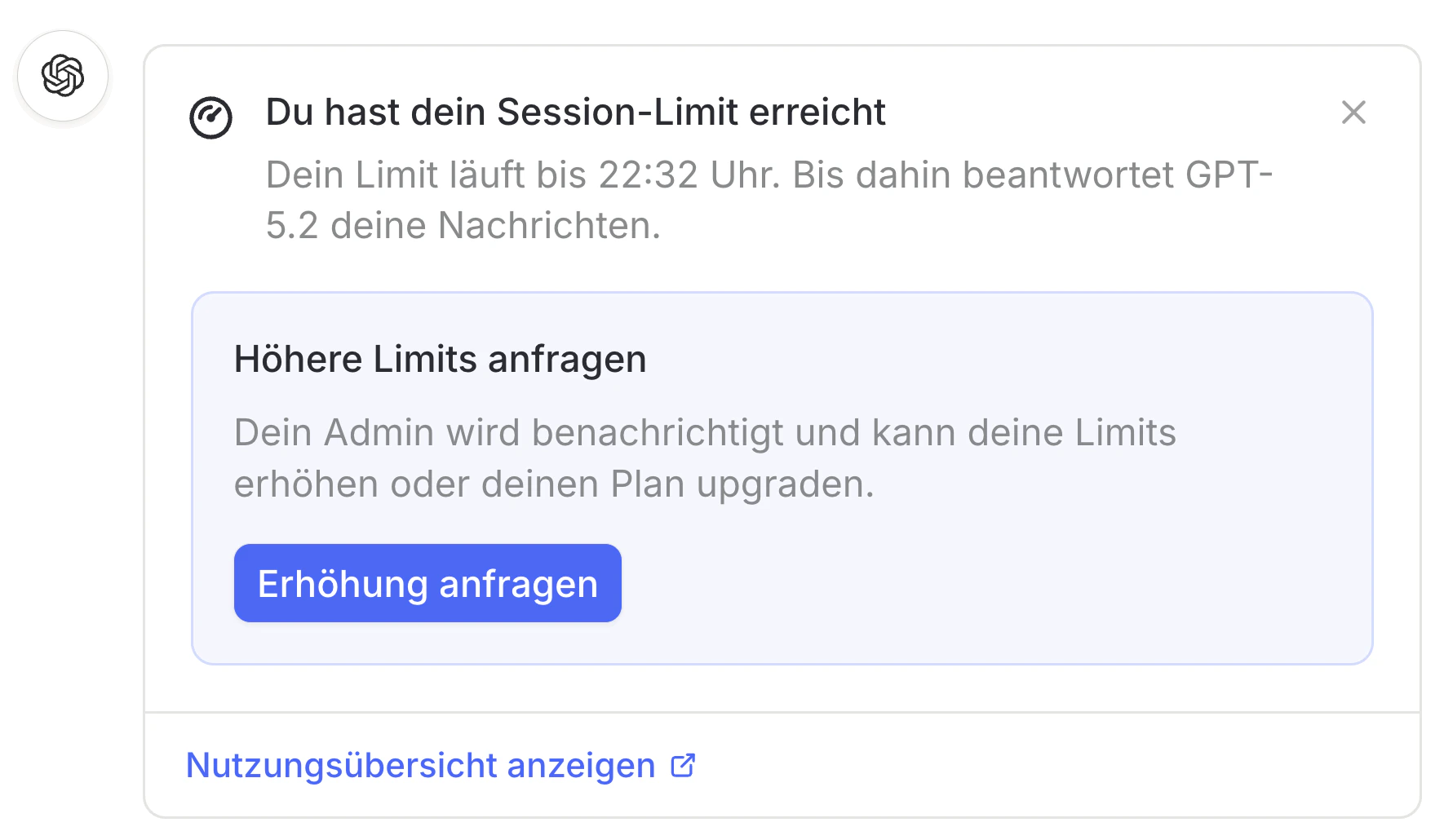Image resolution: width=1444 pixels, height=840 pixels.
Task: Click the rounded OpenAI flower emblem
Action: 63,75
